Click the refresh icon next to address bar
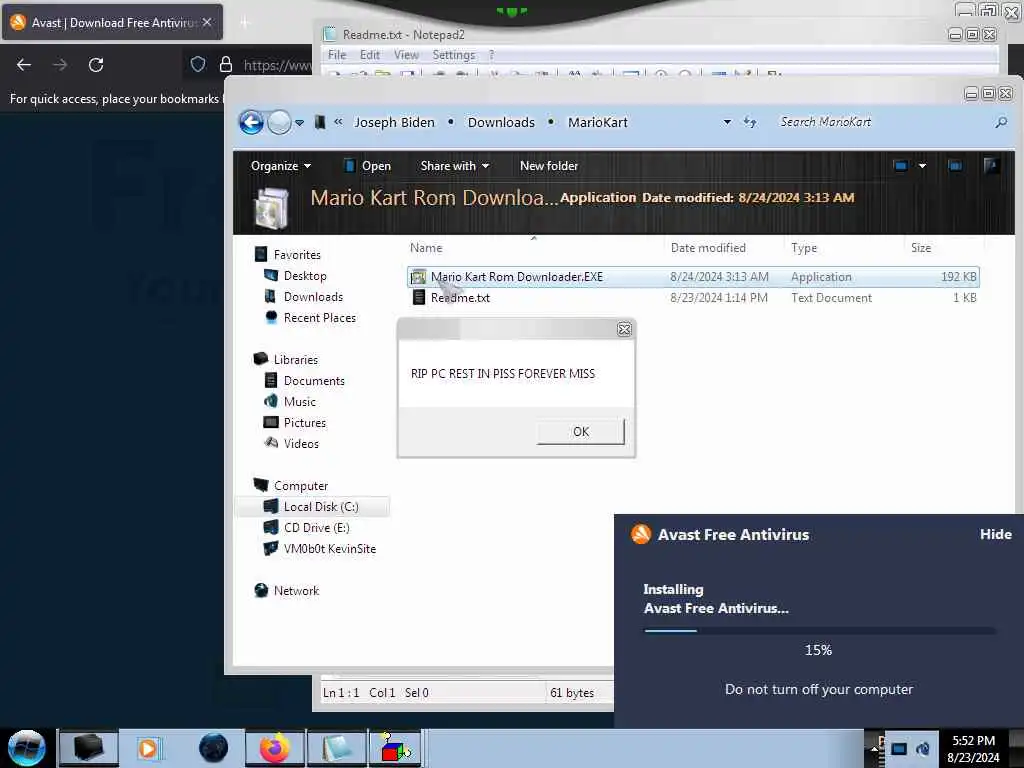This screenshot has height=768, width=1024. [750, 122]
